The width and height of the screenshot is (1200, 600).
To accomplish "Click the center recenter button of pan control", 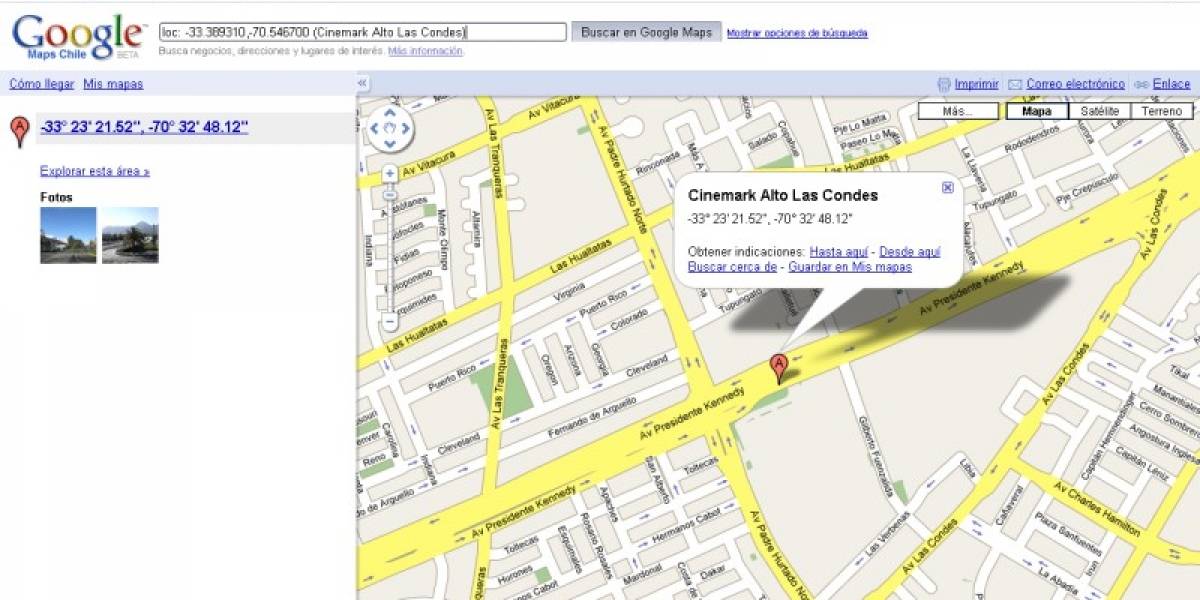I will 390,128.
